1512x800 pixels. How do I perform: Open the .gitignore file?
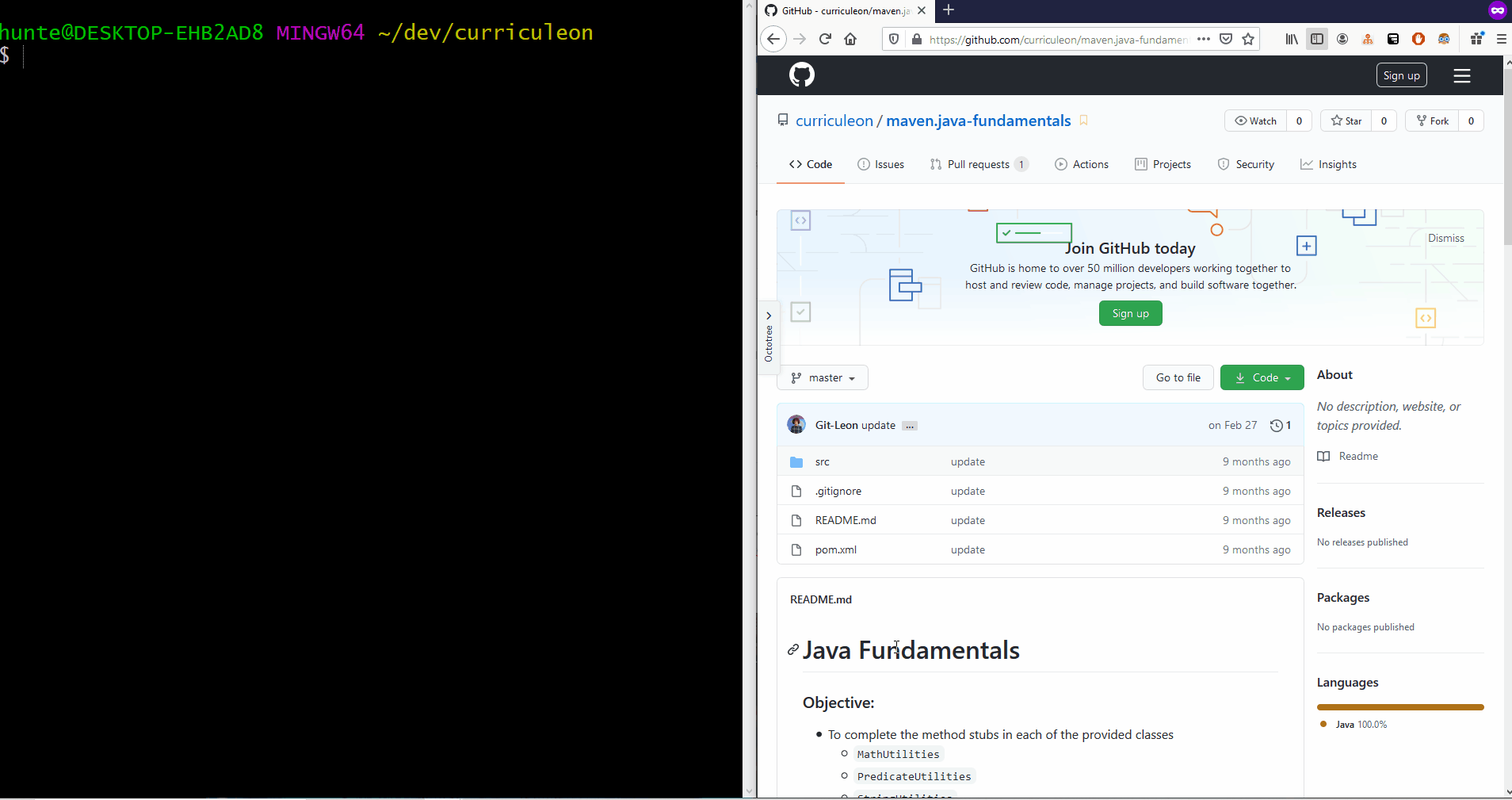[x=838, y=491]
